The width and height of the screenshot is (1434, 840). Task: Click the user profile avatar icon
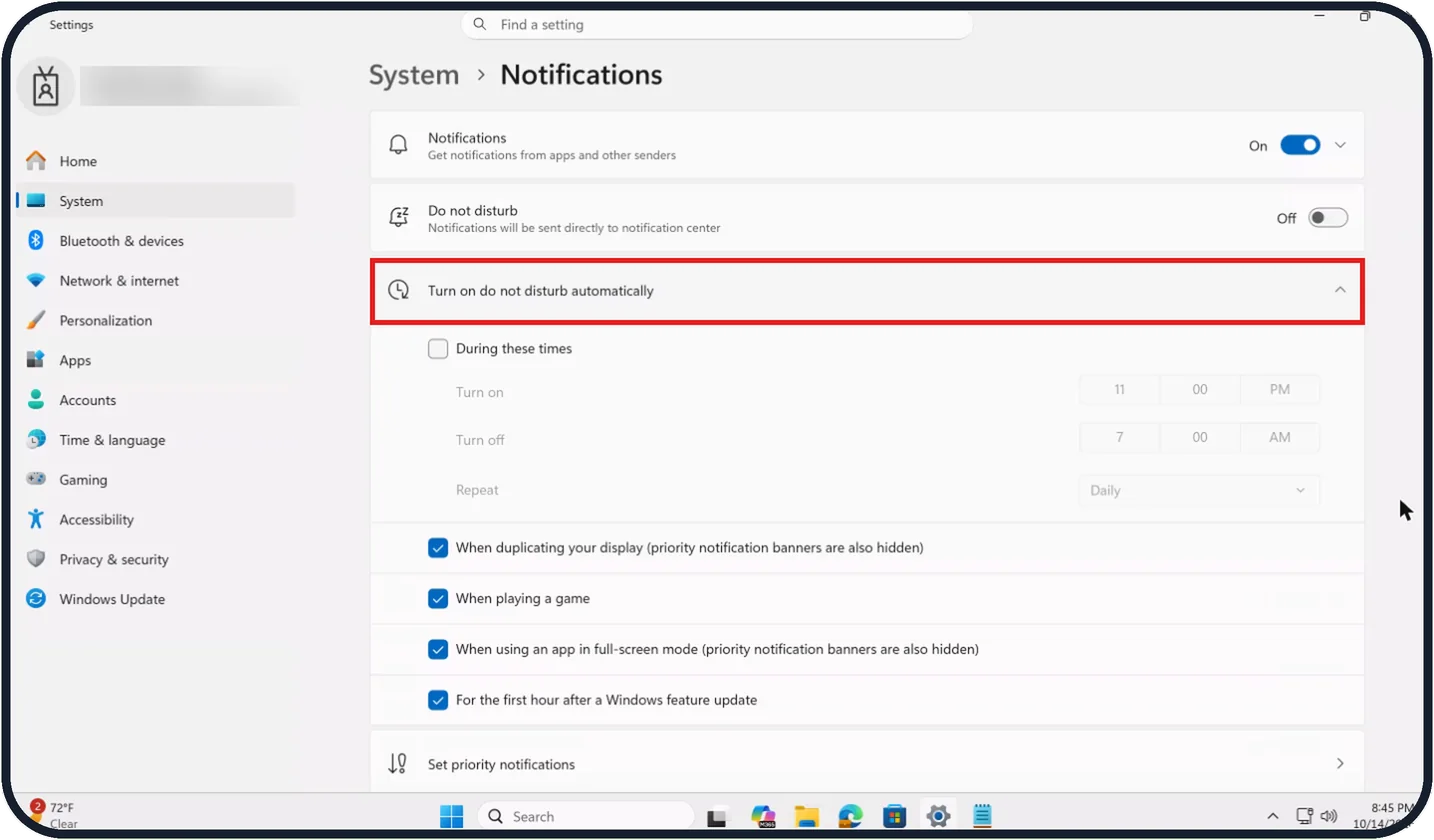[45, 86]
